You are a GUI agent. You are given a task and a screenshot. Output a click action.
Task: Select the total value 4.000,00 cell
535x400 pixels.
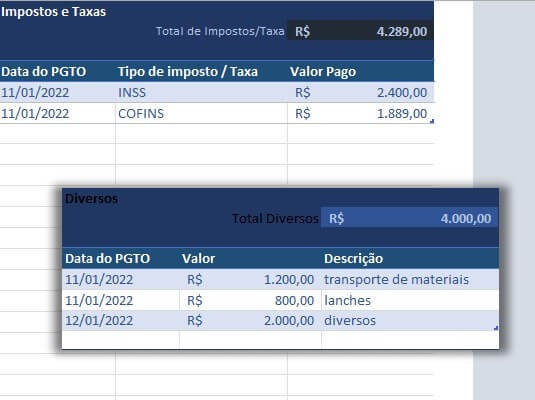(x=409, y=218)
